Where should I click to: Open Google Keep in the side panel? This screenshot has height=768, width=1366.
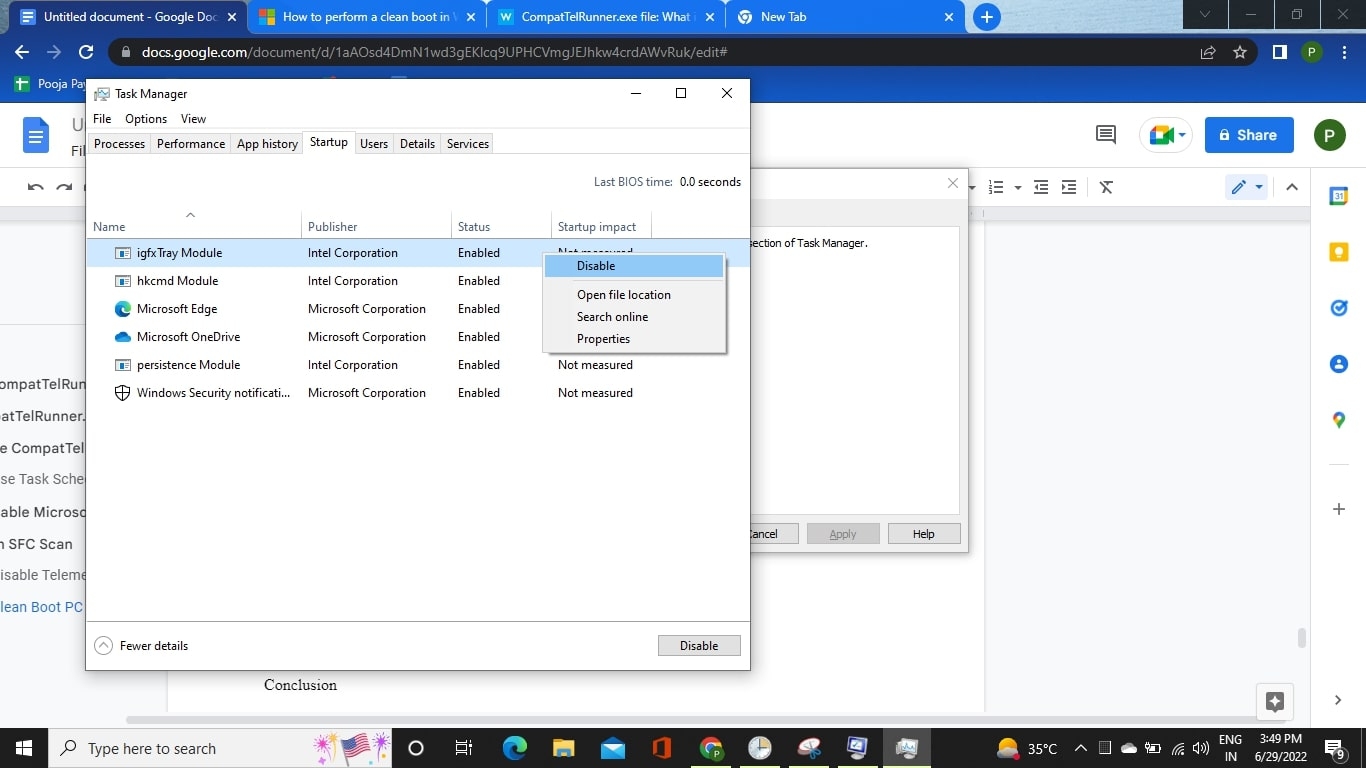(1339, 253)
